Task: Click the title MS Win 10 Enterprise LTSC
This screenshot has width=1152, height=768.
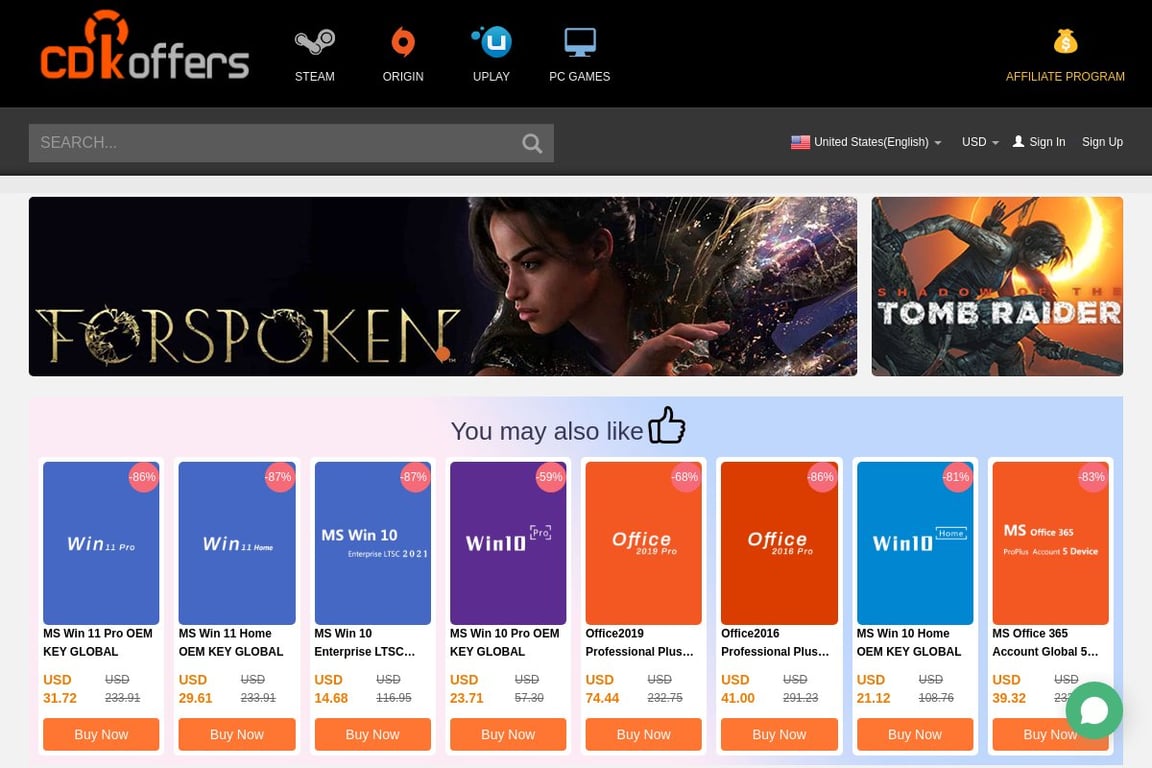Action: coord(364,642)
